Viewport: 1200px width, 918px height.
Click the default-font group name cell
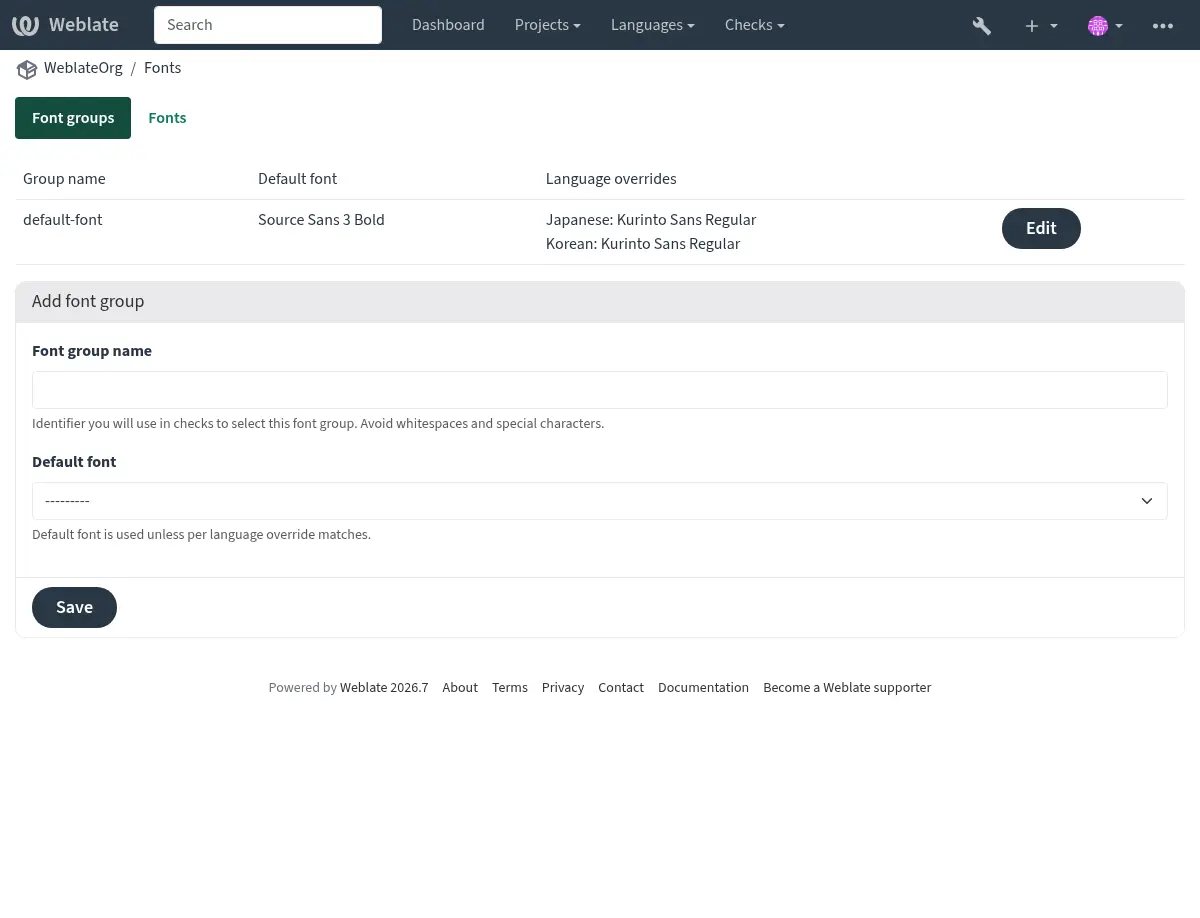coord(63,220)
